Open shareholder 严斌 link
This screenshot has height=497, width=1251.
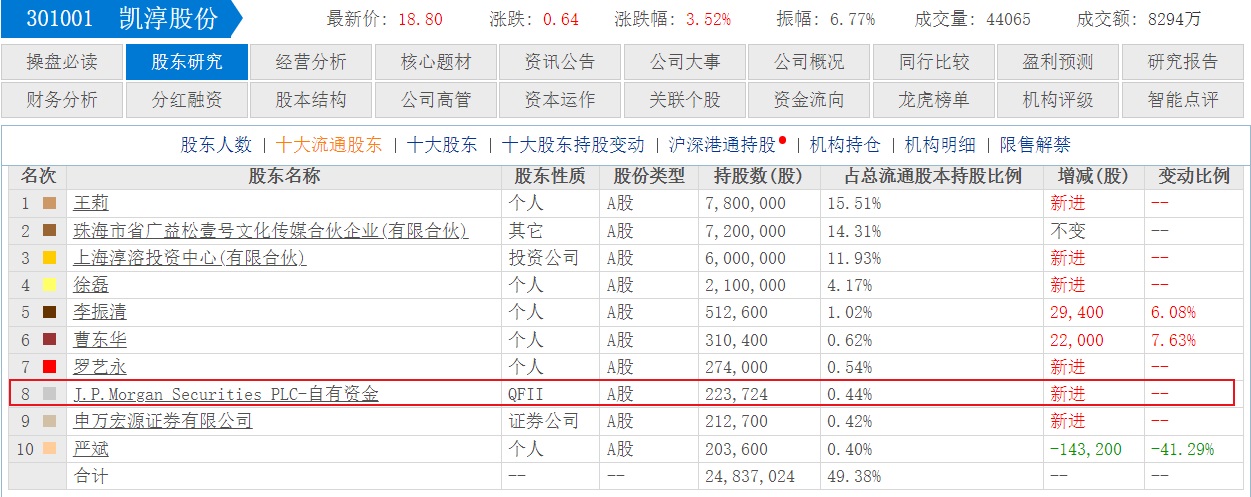pos(91,449)
